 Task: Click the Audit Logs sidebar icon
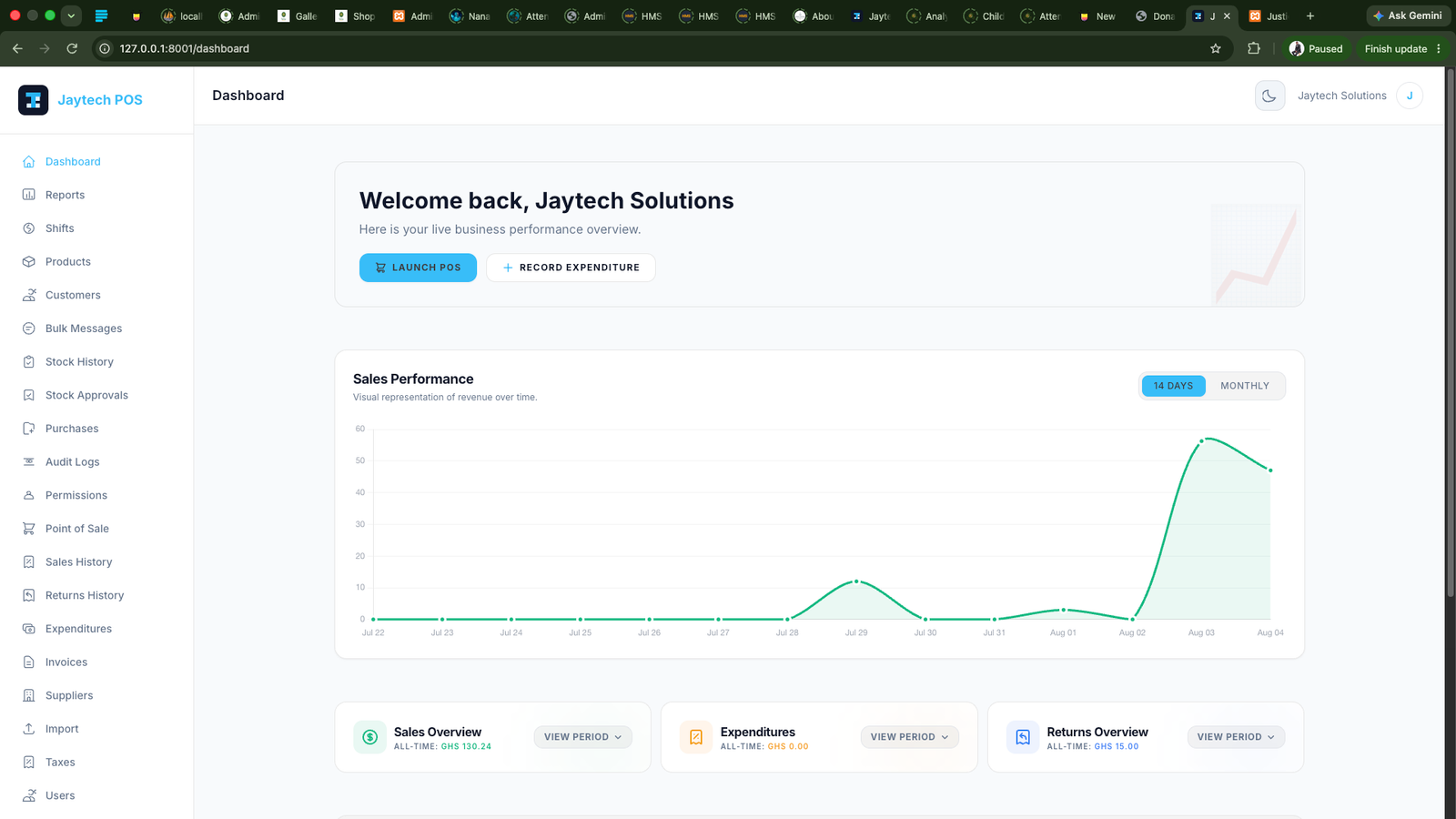pos(29,462)
